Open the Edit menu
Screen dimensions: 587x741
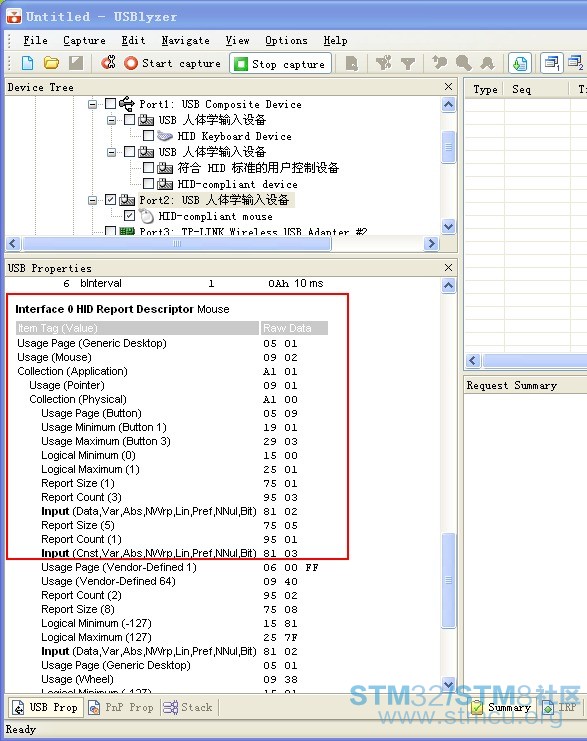tap(133, 41)
